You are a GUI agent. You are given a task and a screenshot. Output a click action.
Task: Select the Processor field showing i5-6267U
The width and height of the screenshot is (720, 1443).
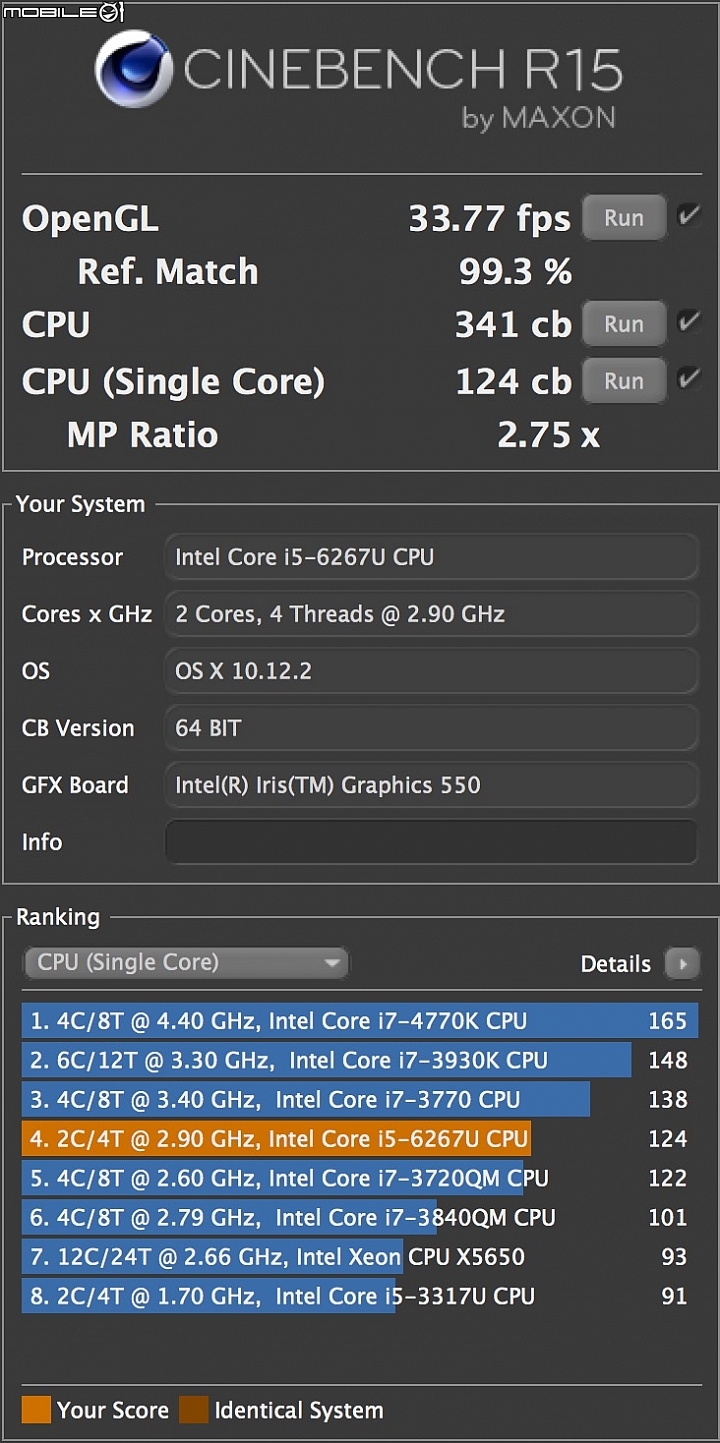pos(431,557)
